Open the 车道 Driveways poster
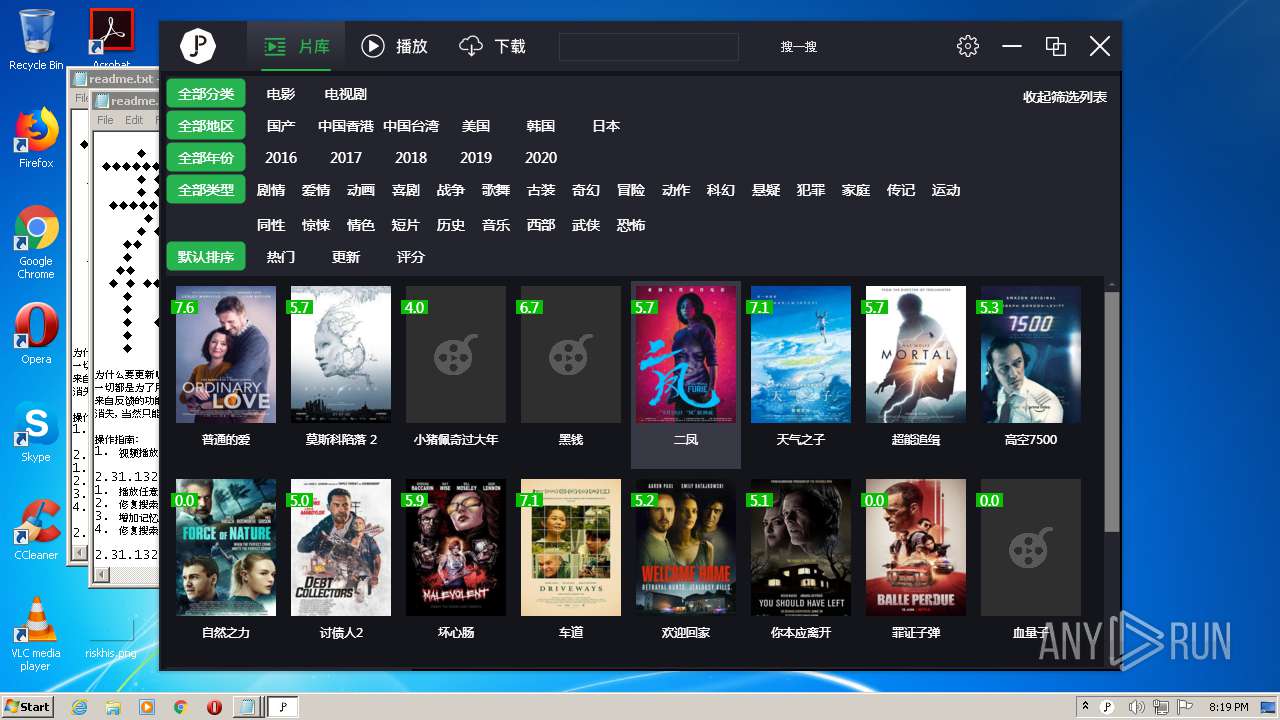The height and width of the screenshot is (720, 1280). [571, 547]
